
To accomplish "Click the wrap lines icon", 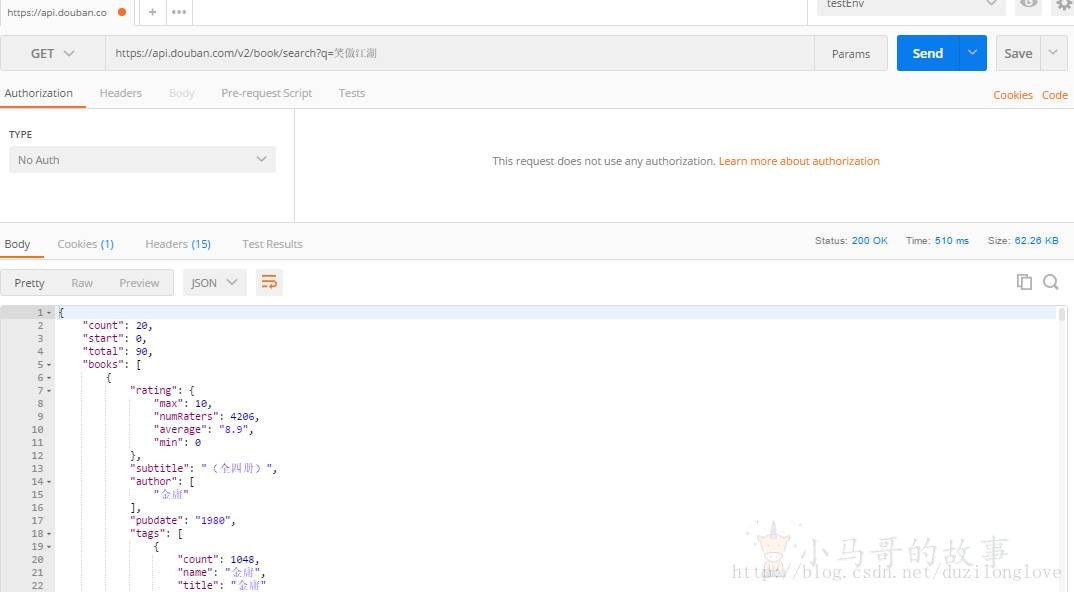I will click(x=269, y=282).
